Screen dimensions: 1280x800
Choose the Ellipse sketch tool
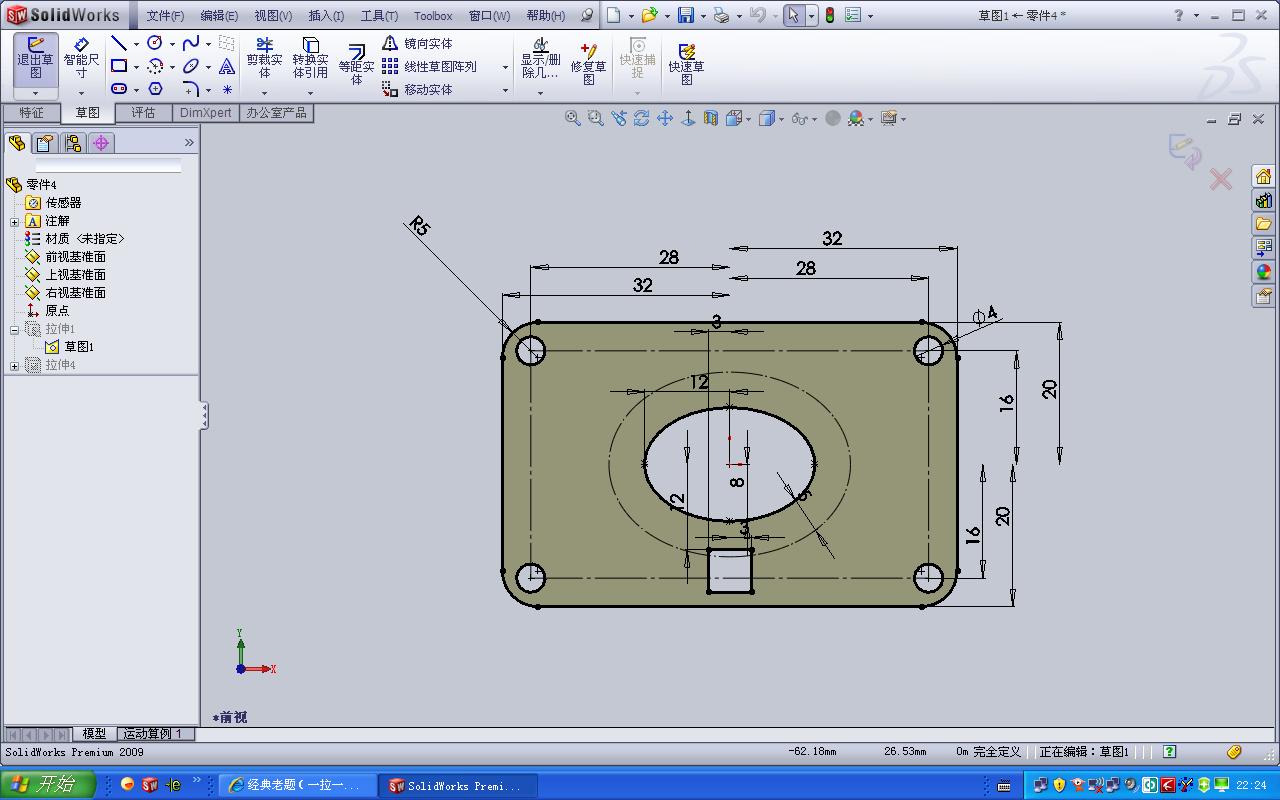[x=191, y=66]
